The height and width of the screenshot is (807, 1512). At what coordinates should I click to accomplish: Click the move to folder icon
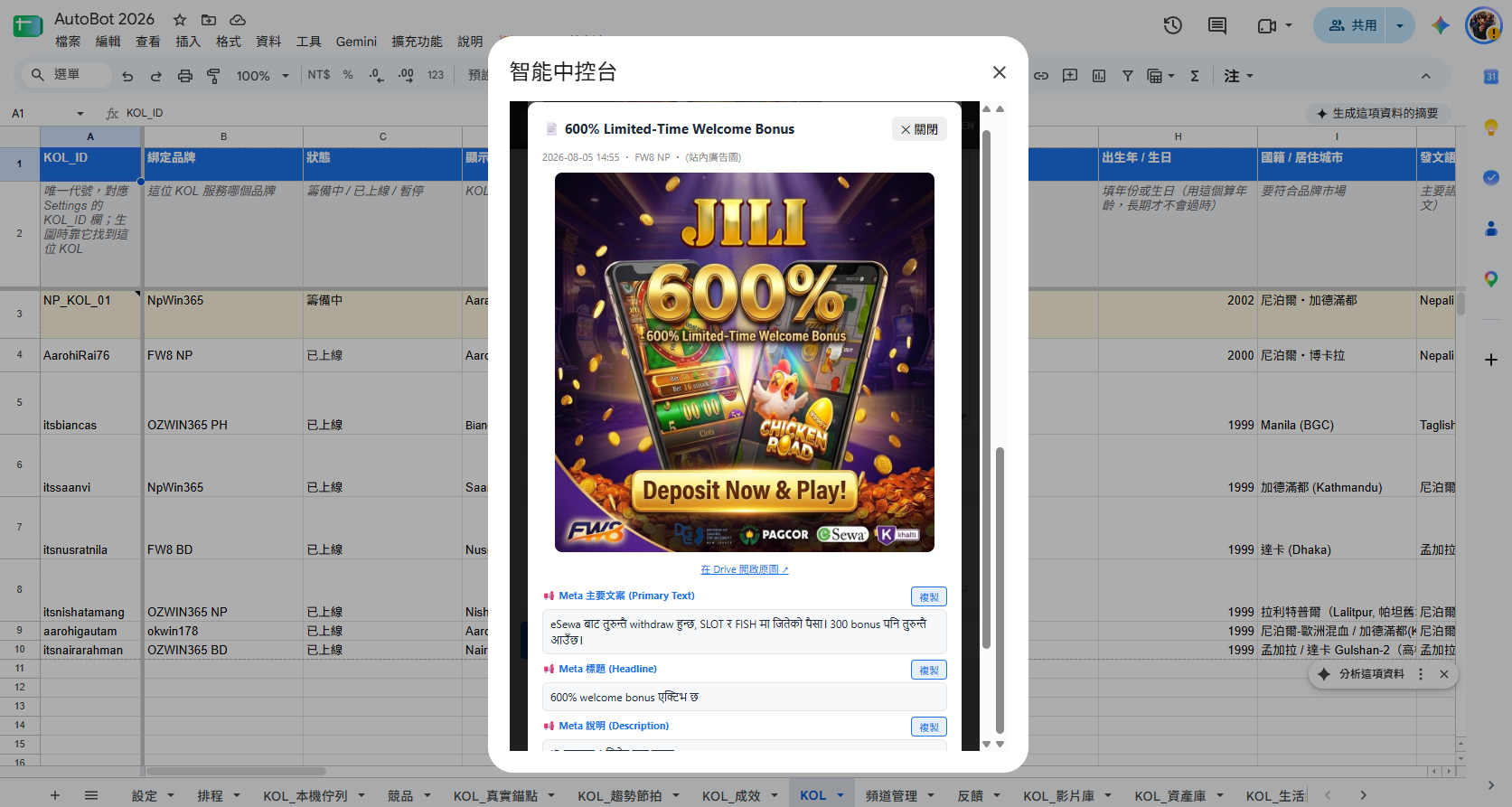click(x=209, y=20)
